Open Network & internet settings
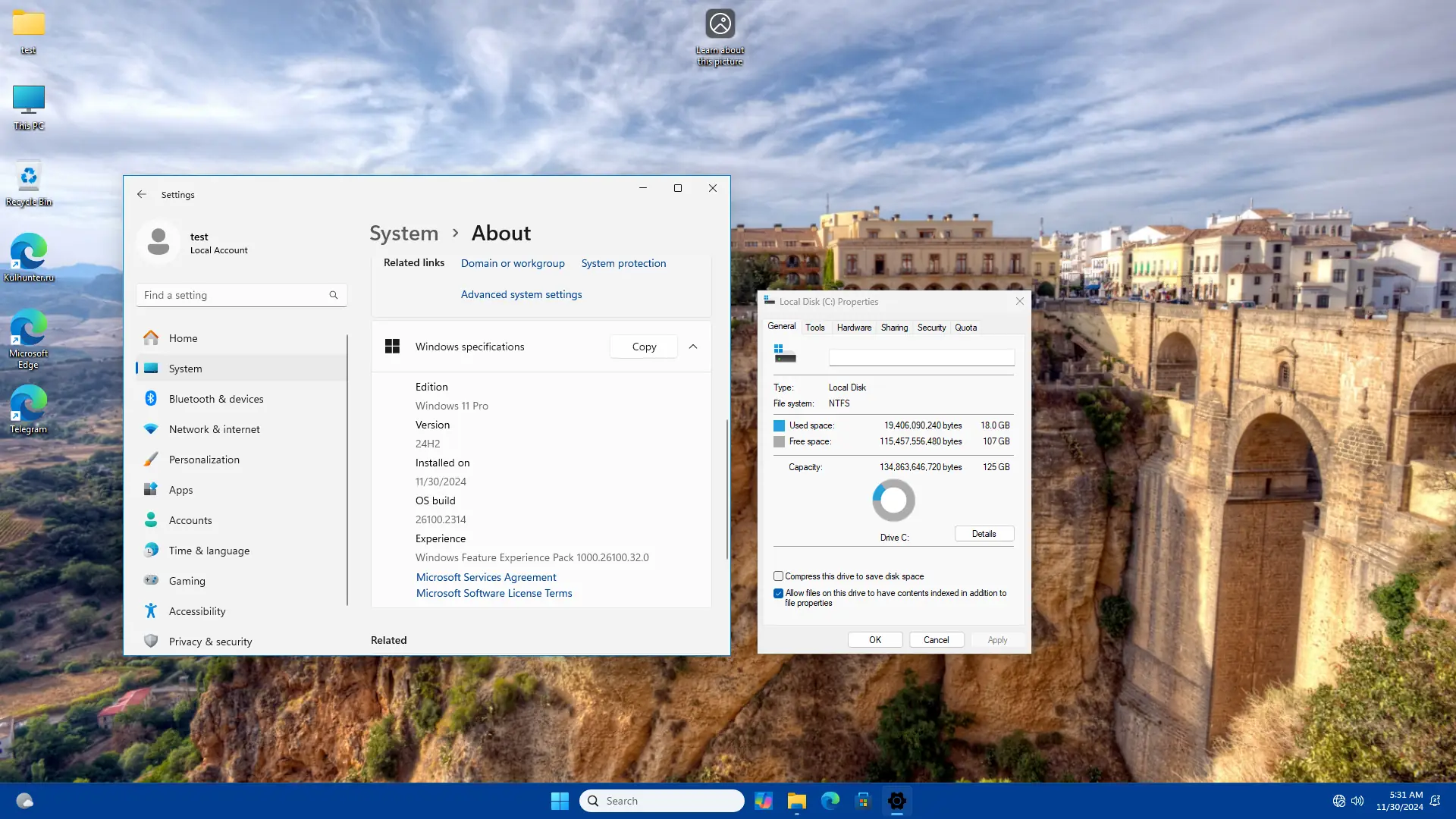 tap(214, 429)
